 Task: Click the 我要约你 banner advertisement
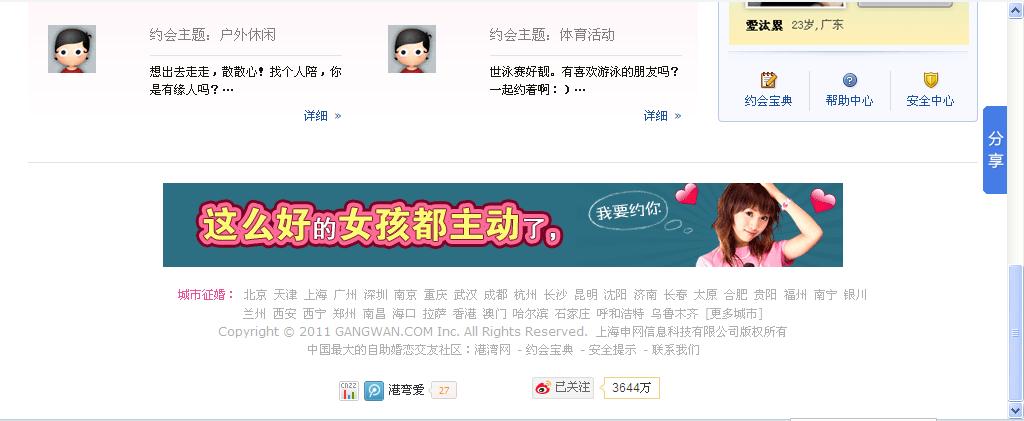click(x=503, y=225)
